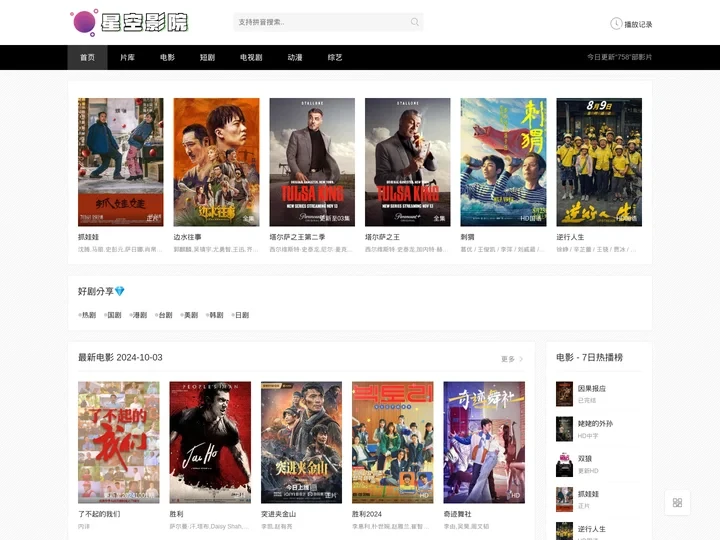Click the diamond icon next to 好剧分享
Screen dimensions: 720x540
pyautogui.click(x=120, y=291)
